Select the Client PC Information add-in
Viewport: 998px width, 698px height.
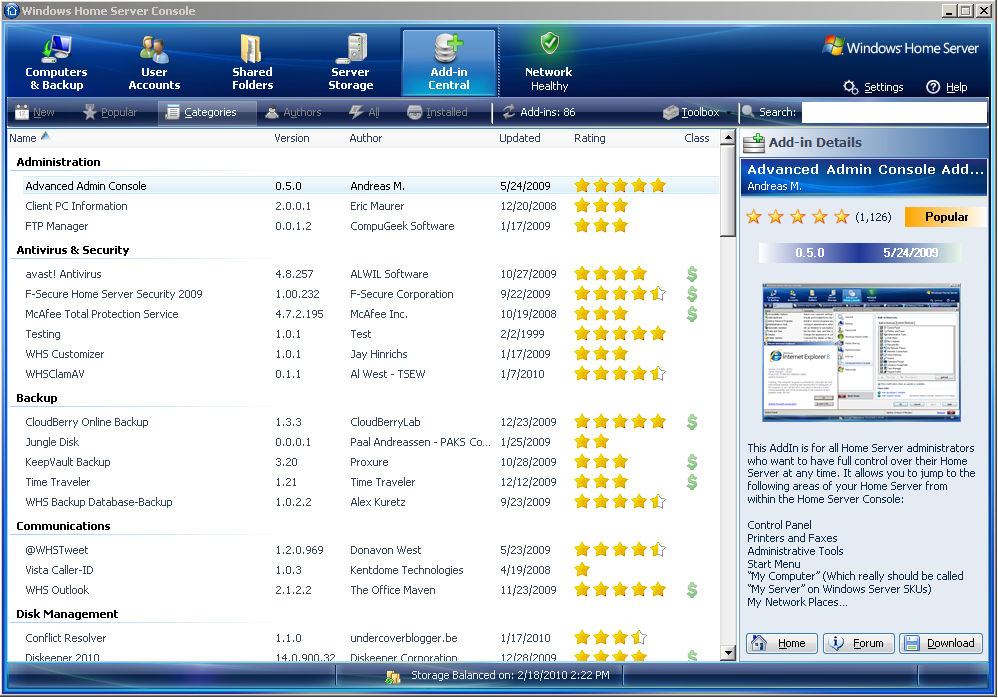click(76, 206)
